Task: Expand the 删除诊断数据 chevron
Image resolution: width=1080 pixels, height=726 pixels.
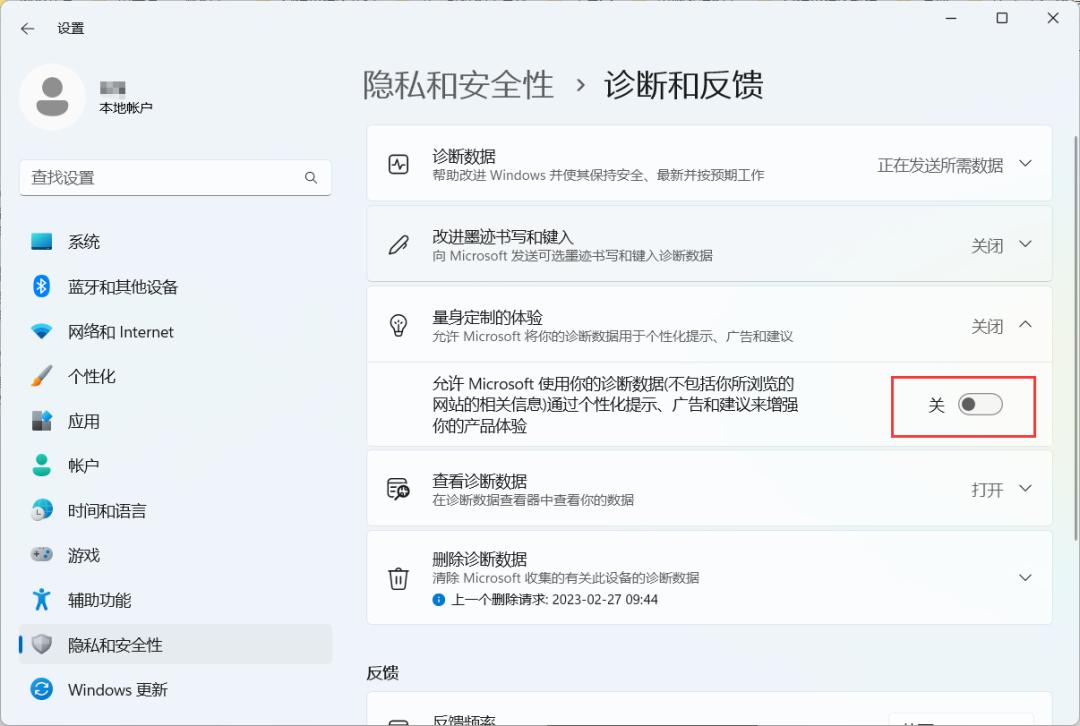Action: point(1026,578)
